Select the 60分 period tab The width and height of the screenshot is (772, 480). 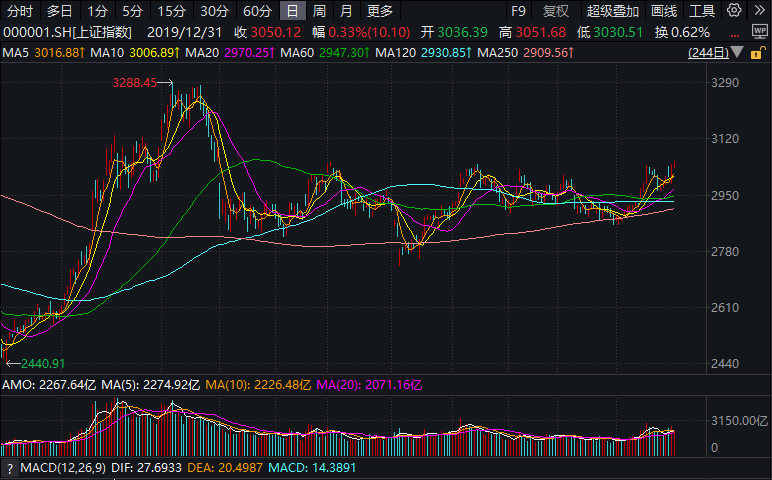click(x=257, y=11)
